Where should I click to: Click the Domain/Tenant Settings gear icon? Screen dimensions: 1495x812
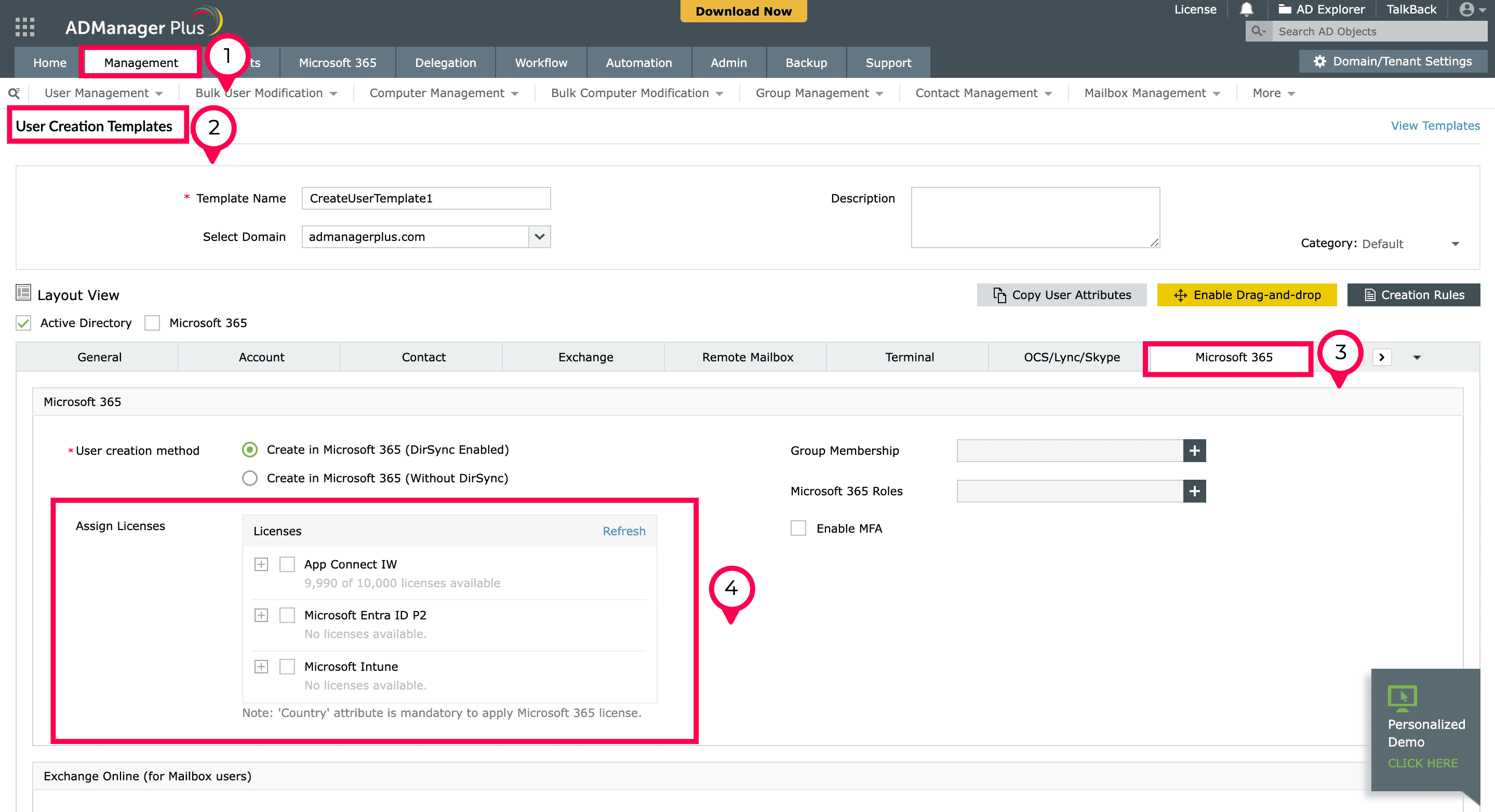(x=1319, y=61)
